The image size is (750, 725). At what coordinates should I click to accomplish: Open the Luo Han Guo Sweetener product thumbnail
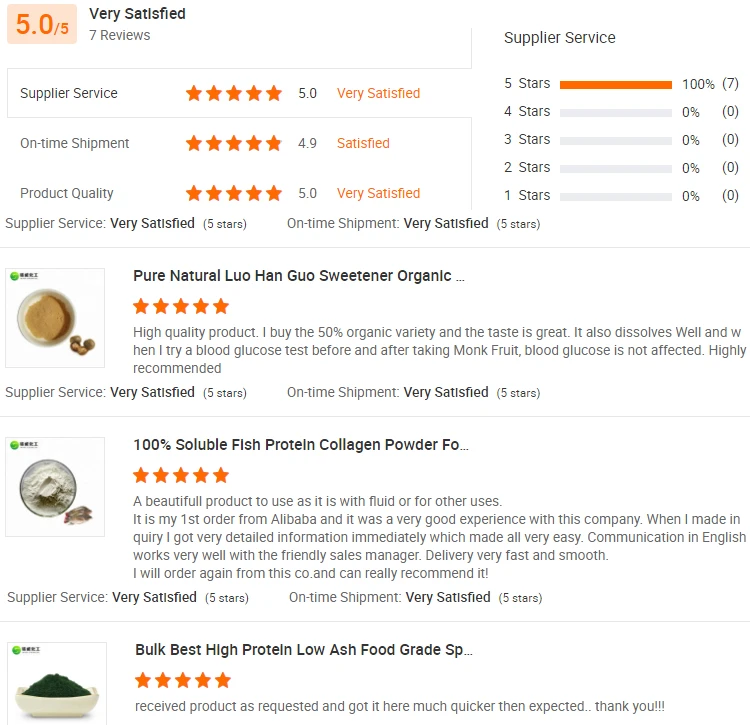(55, 318)
